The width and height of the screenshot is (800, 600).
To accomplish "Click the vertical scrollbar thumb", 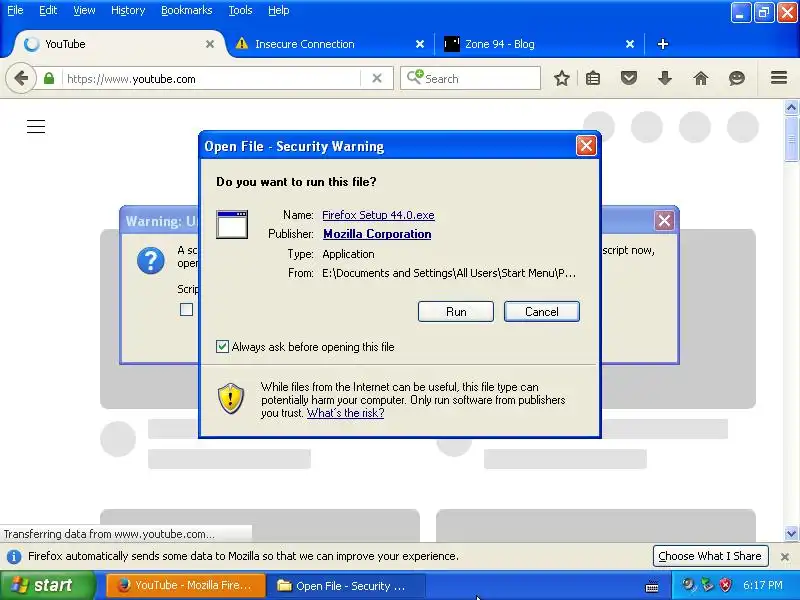I will [791, 139].
